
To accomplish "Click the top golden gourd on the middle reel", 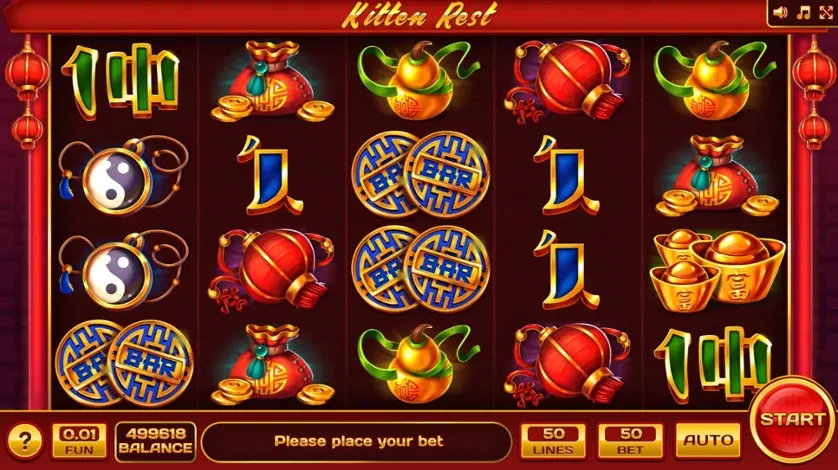I will point(418,80).
